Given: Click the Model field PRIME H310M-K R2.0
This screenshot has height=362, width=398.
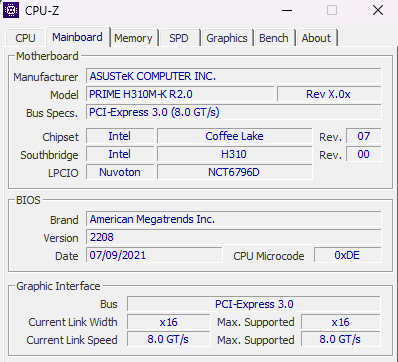Looking at the screenshot, I should (x=180, y=94).
